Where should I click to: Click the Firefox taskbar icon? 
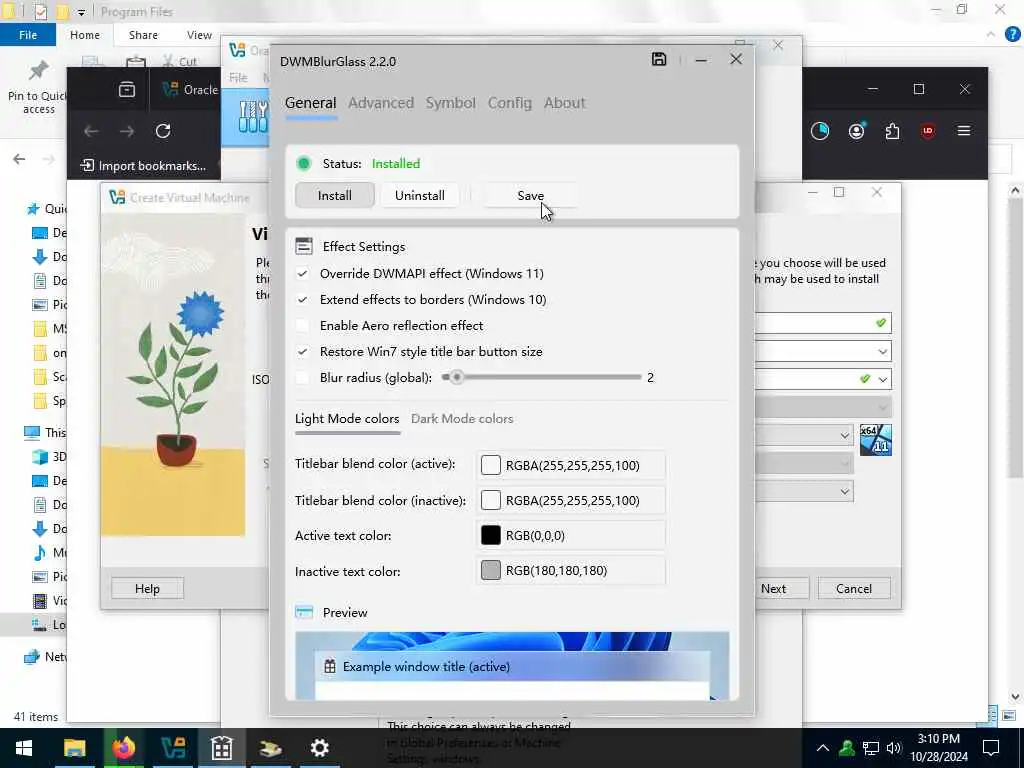point(123,748)
